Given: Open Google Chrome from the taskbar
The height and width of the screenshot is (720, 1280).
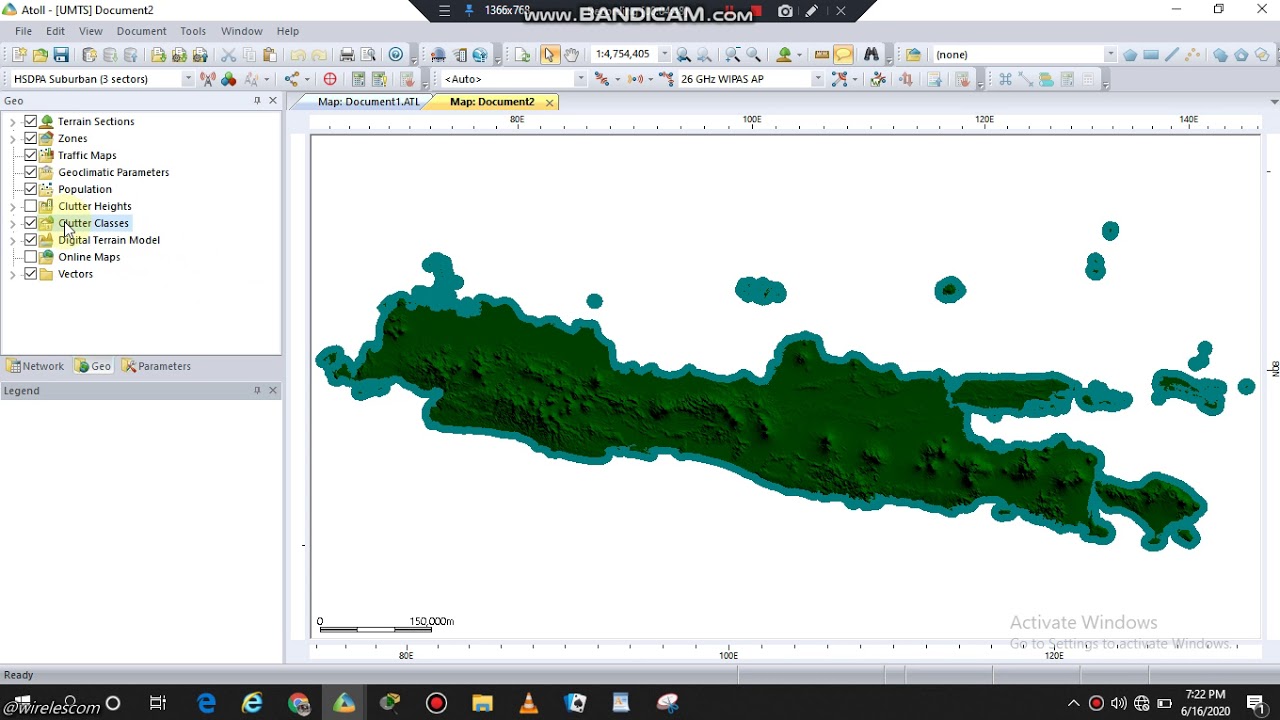Looking at the screenshot, I should click(298, 703).
